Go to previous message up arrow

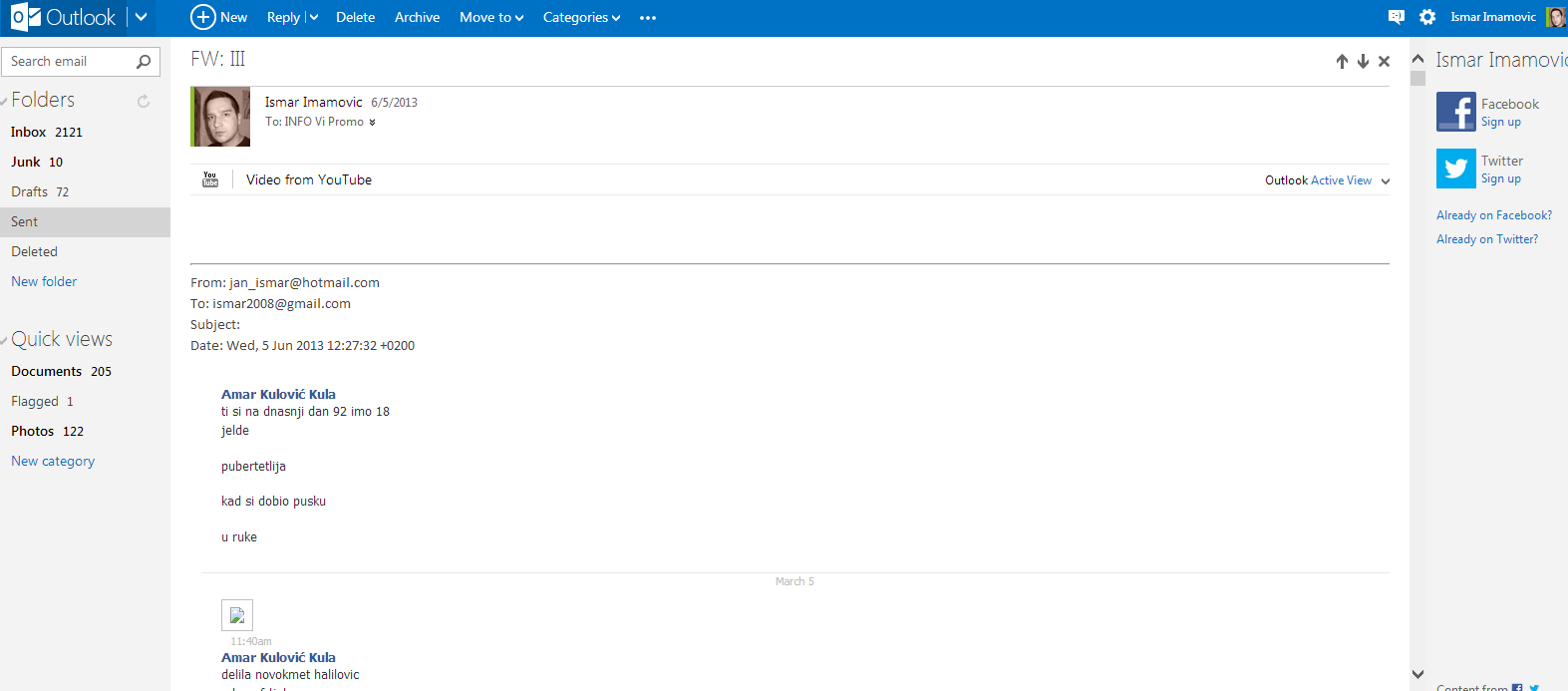1342,62
